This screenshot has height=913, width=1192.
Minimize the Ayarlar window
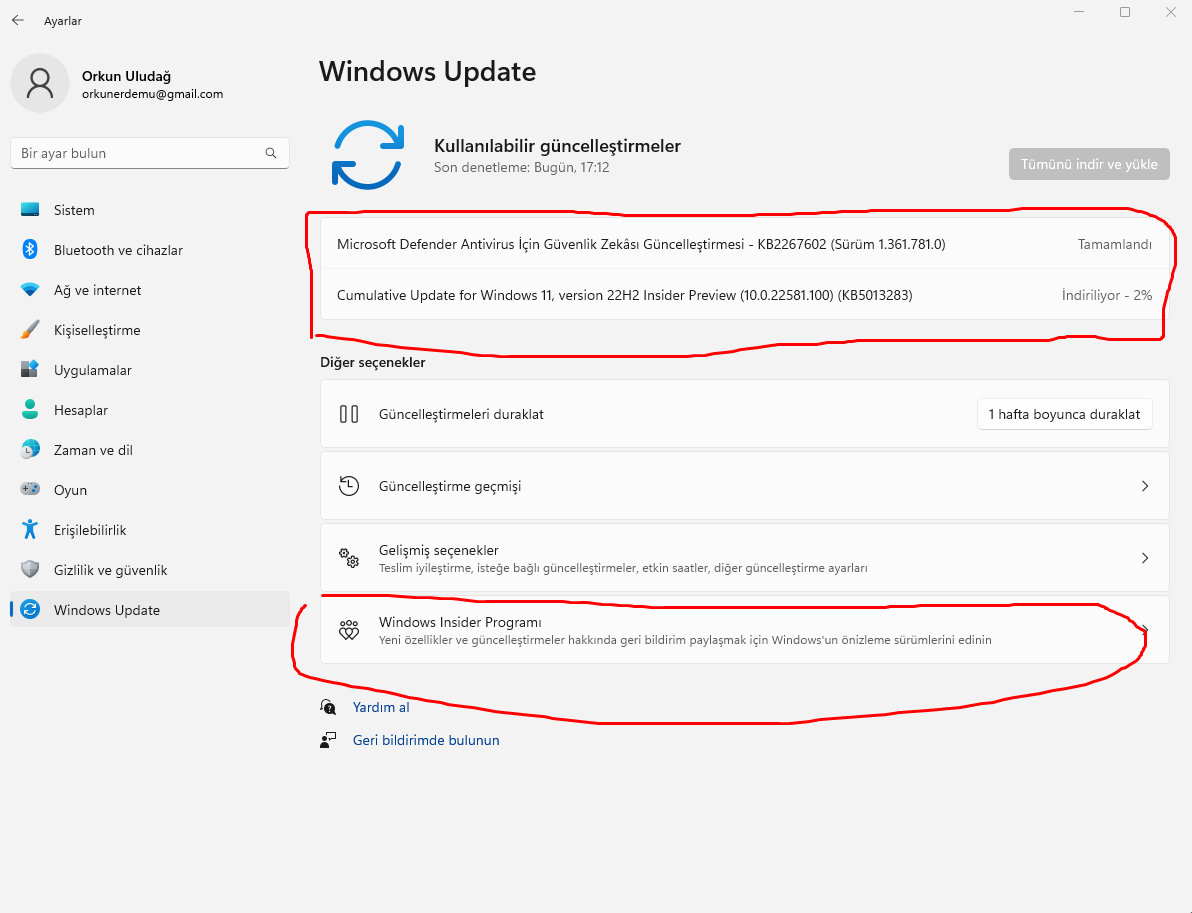click(1079, 12)
